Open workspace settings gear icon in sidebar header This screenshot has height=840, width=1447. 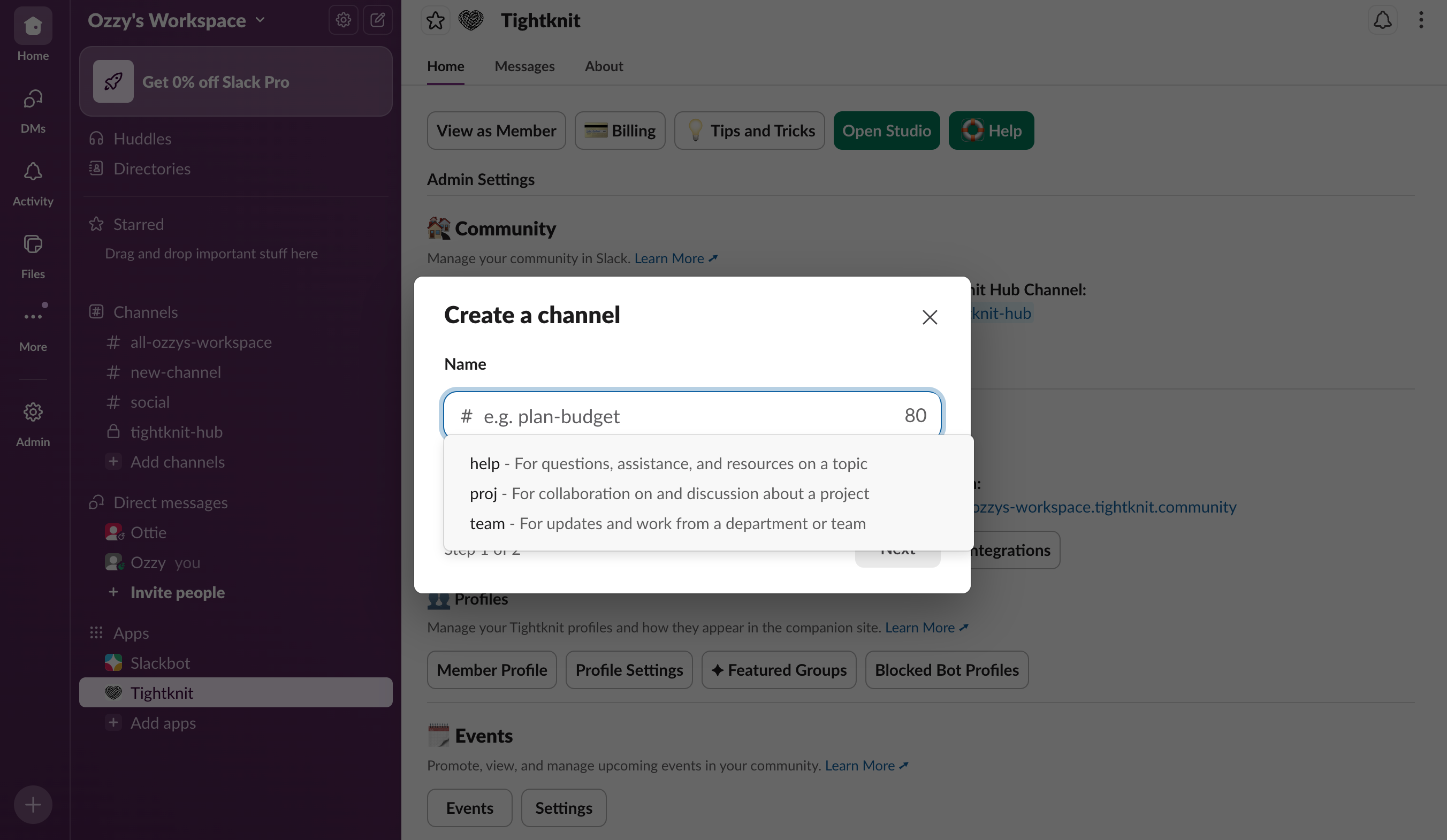[344, 20]
